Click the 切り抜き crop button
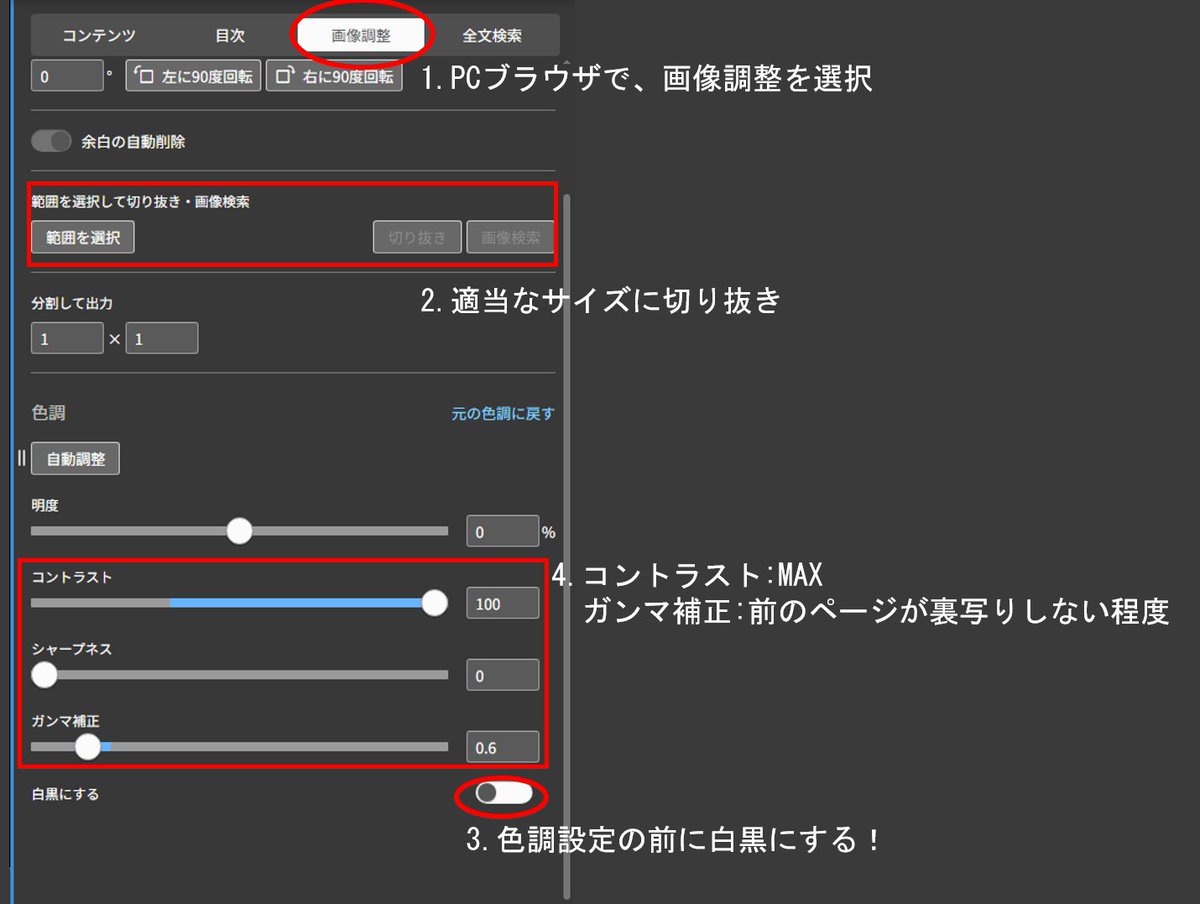Viewport: 1200px width, 904px height. 416,237
